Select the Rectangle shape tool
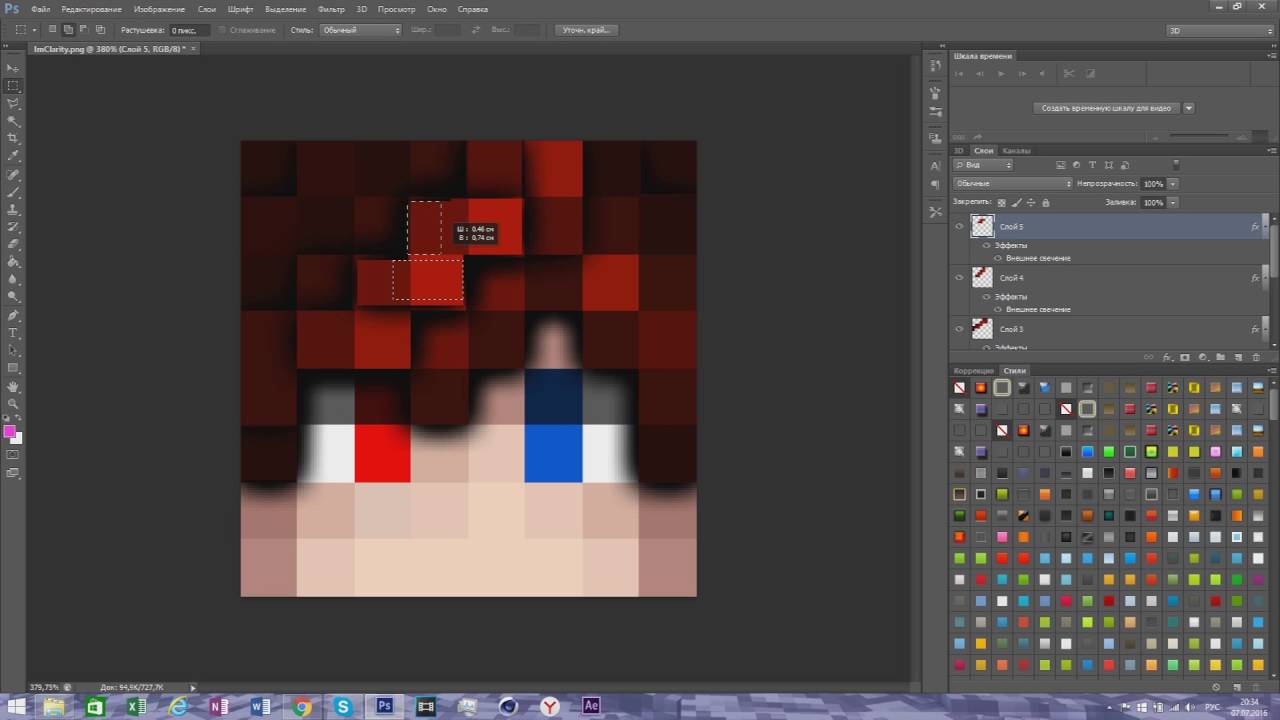Image resolution: width=1280 pixels, height=720 pixels. pos(14,367)
